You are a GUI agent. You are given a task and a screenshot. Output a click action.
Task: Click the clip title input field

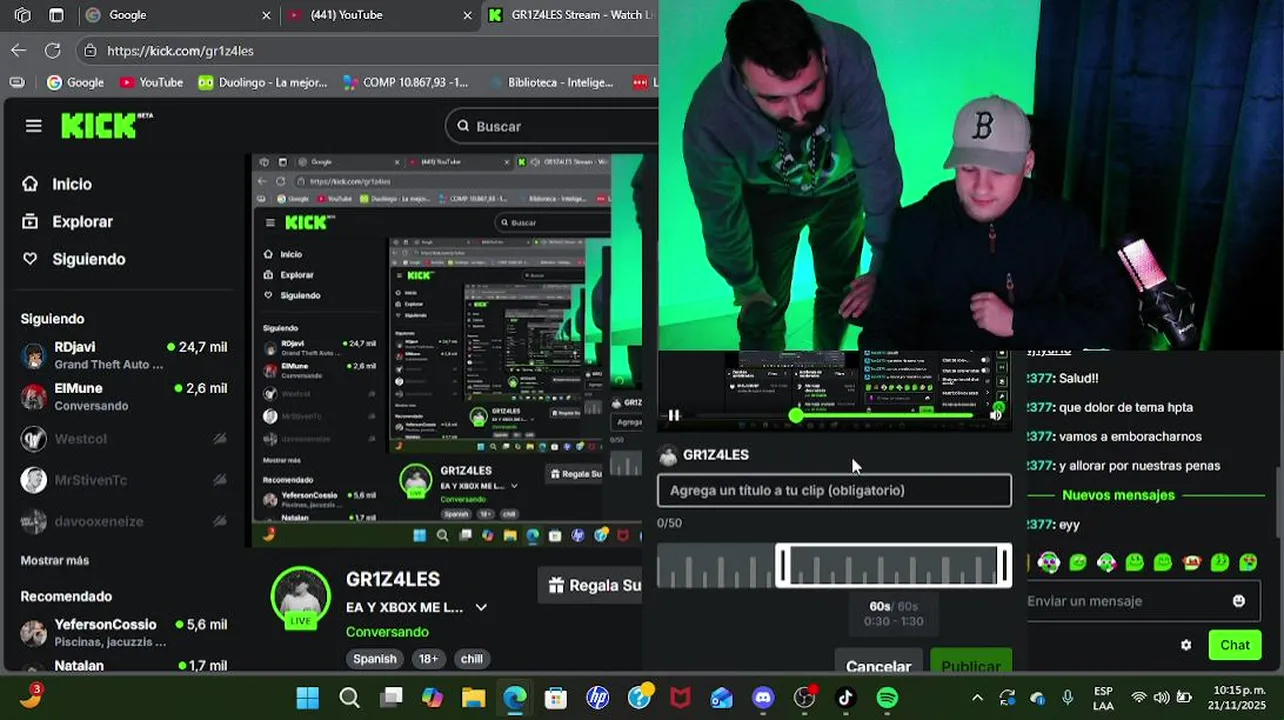coord(834,490)
